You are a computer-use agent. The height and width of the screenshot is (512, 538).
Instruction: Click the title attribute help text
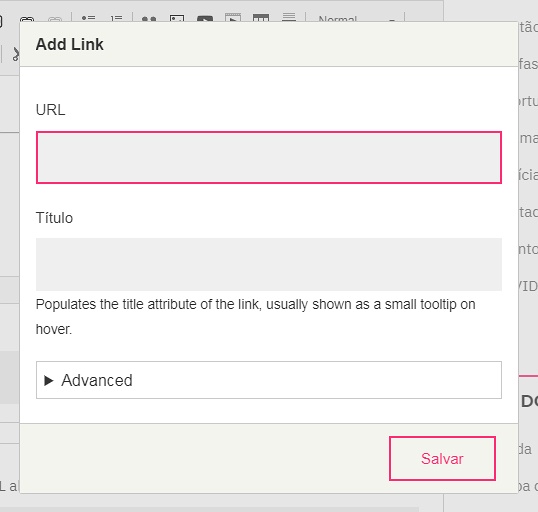(256, 316)
